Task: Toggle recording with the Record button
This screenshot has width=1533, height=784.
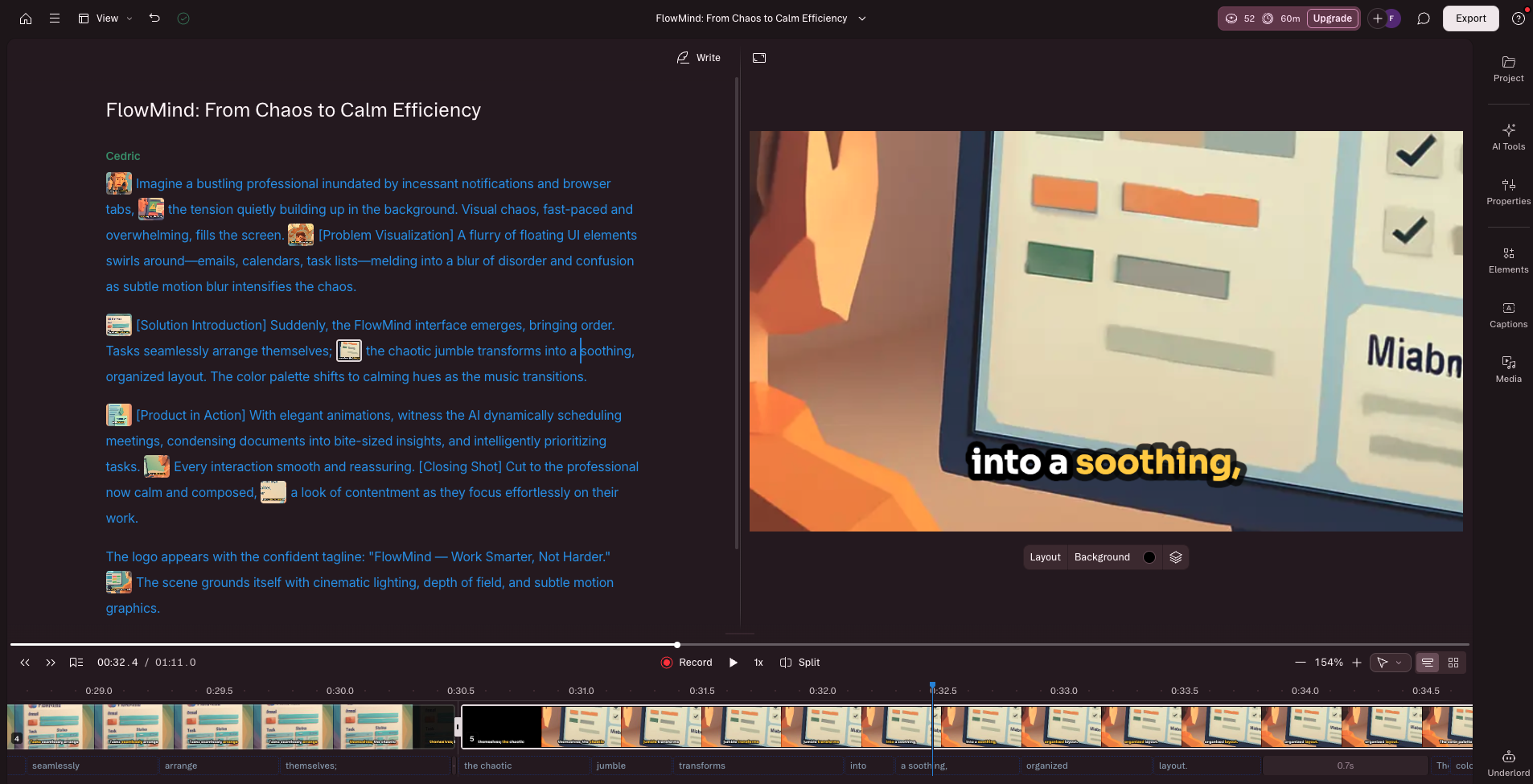Action: tap(686, 662)
